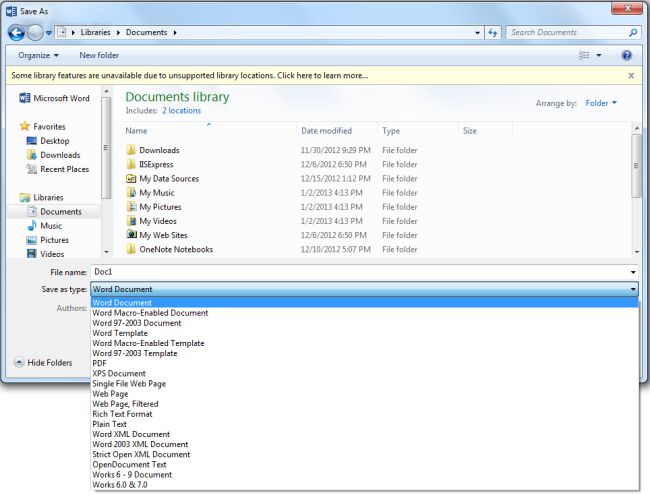650x495 pixels.
Task: Select Favorites in navigation pane
Action: coord(43,126)
